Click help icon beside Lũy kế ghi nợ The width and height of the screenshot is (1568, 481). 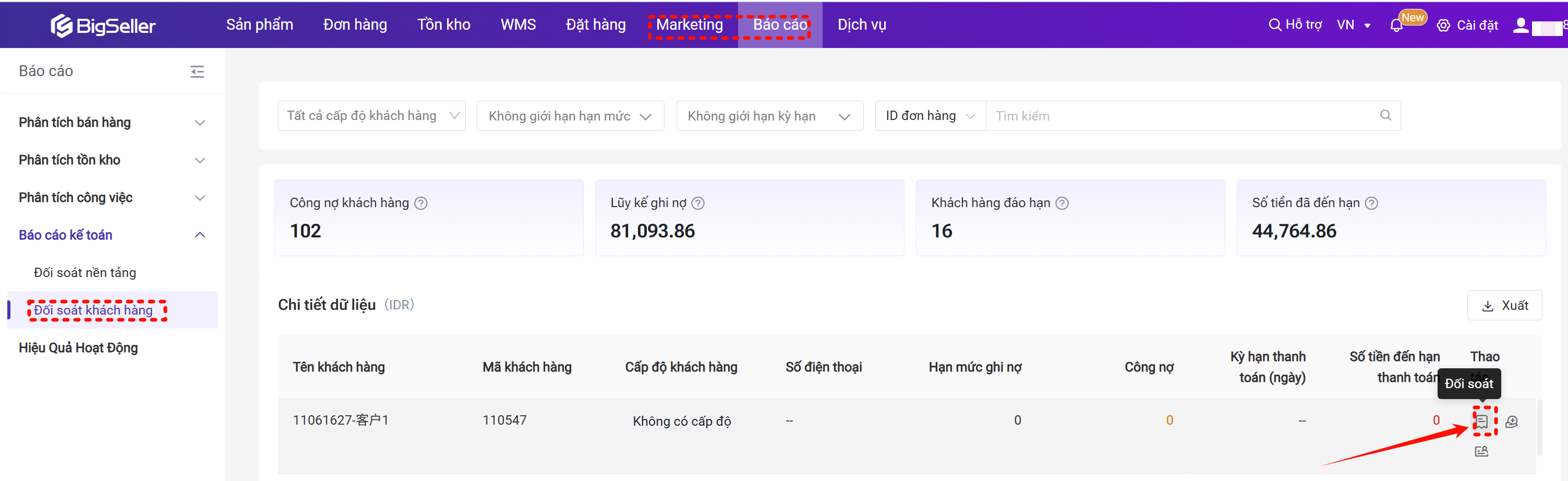pos(698,203)
